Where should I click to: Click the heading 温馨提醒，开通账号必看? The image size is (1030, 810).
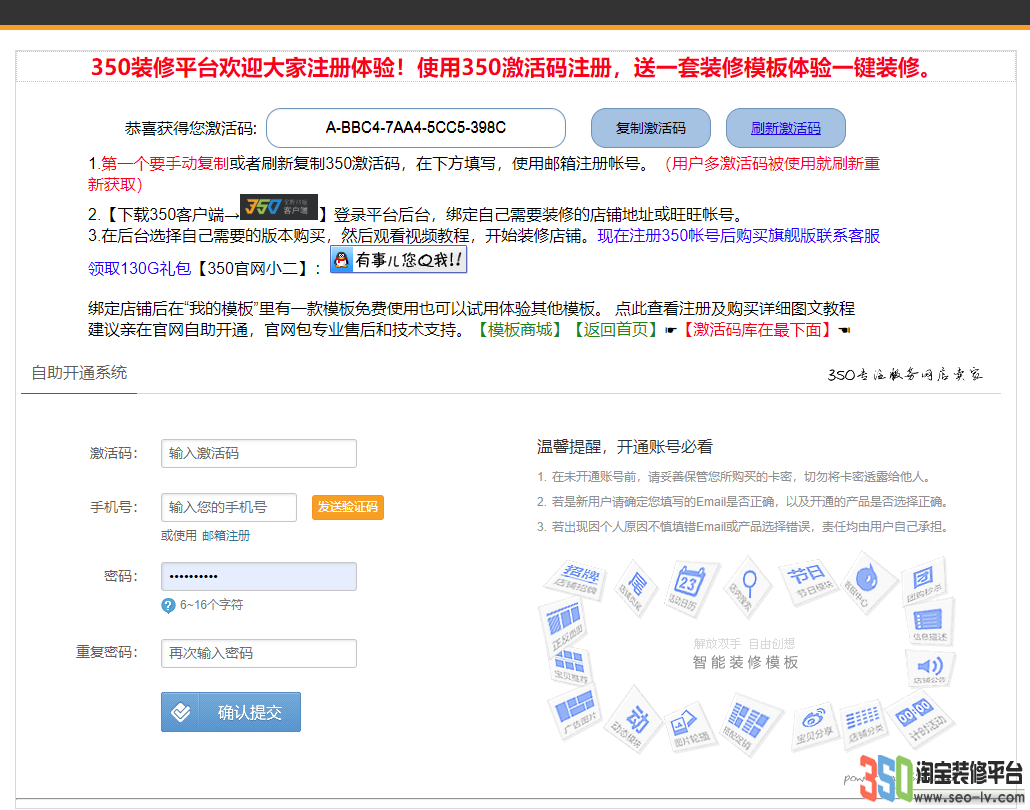click(625, 447)
